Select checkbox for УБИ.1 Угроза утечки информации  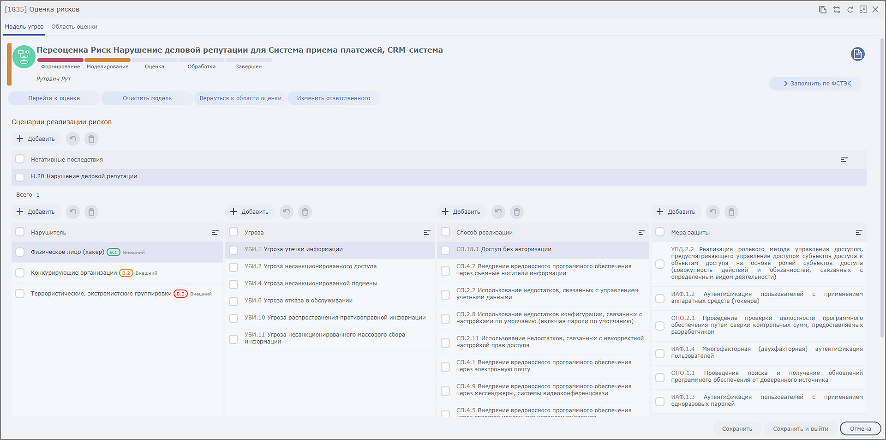click(x=234, y=250)
